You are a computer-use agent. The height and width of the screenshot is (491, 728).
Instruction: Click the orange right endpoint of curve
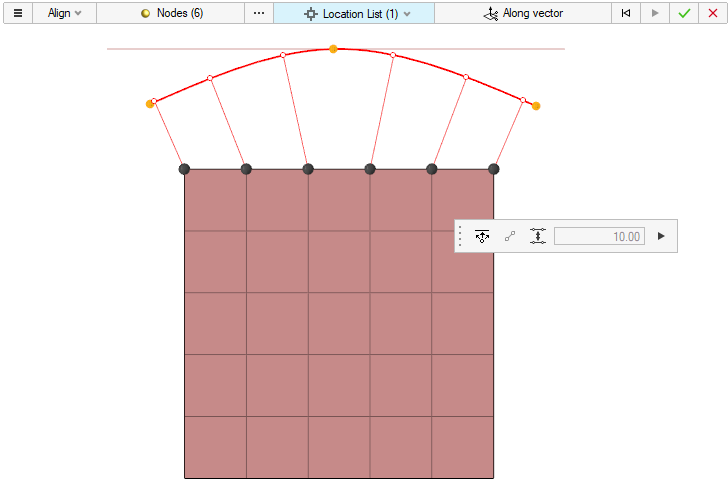tap(536, 106)
